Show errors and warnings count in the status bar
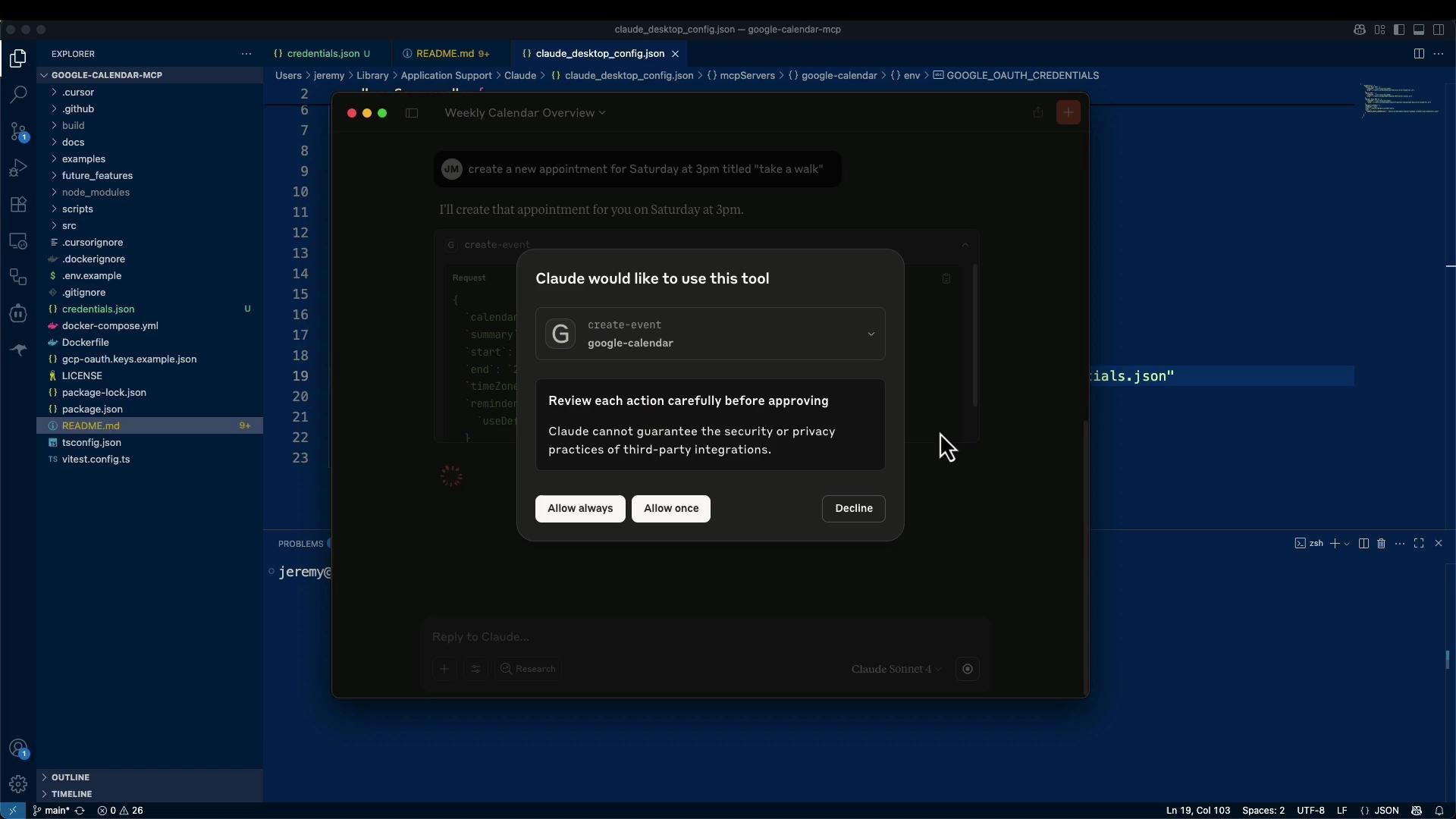 [120, 811]
